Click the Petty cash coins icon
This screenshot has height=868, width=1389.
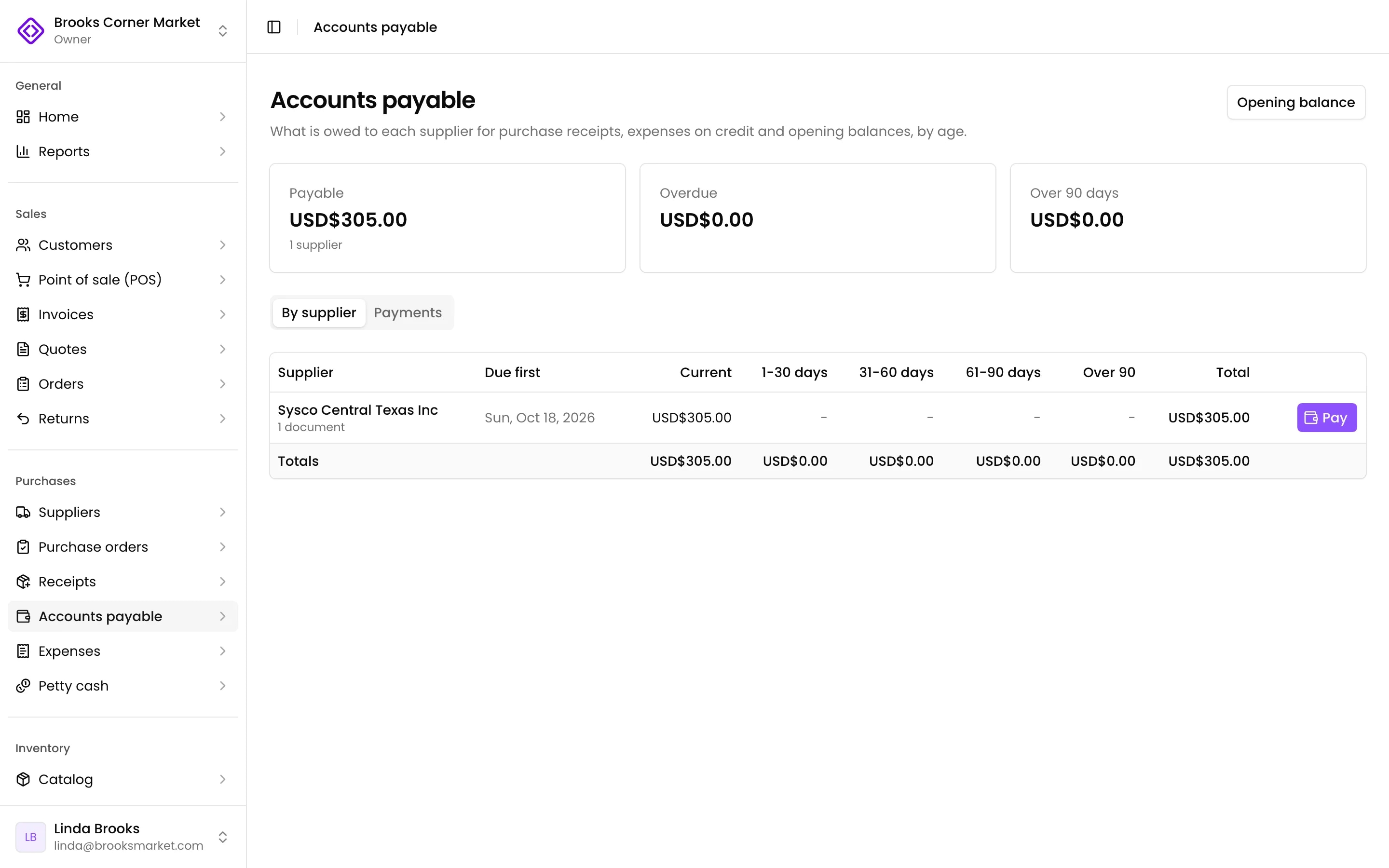coord(23,686)
